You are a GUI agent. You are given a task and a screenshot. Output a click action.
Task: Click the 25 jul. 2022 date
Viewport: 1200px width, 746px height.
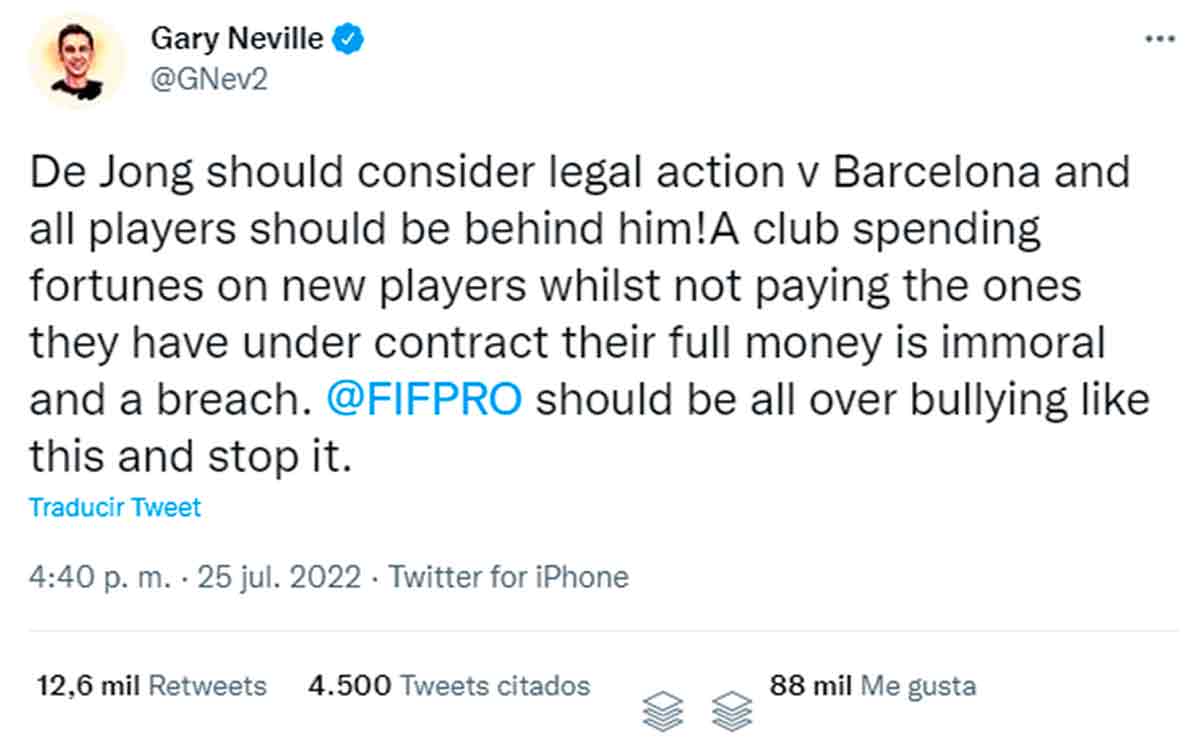click(279, 577)
